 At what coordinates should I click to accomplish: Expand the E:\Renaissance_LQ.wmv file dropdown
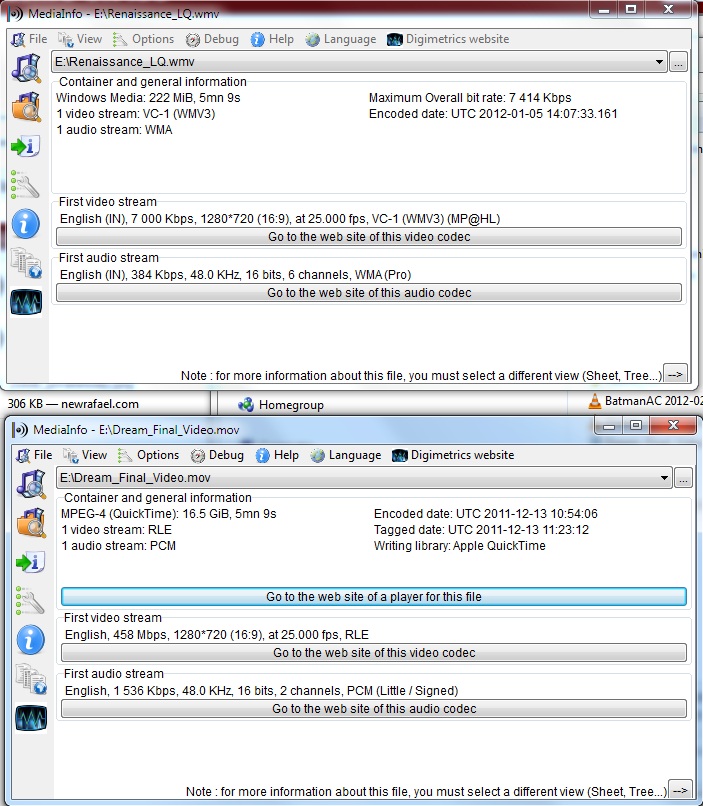pyautogui.click(x=659, y=62)
